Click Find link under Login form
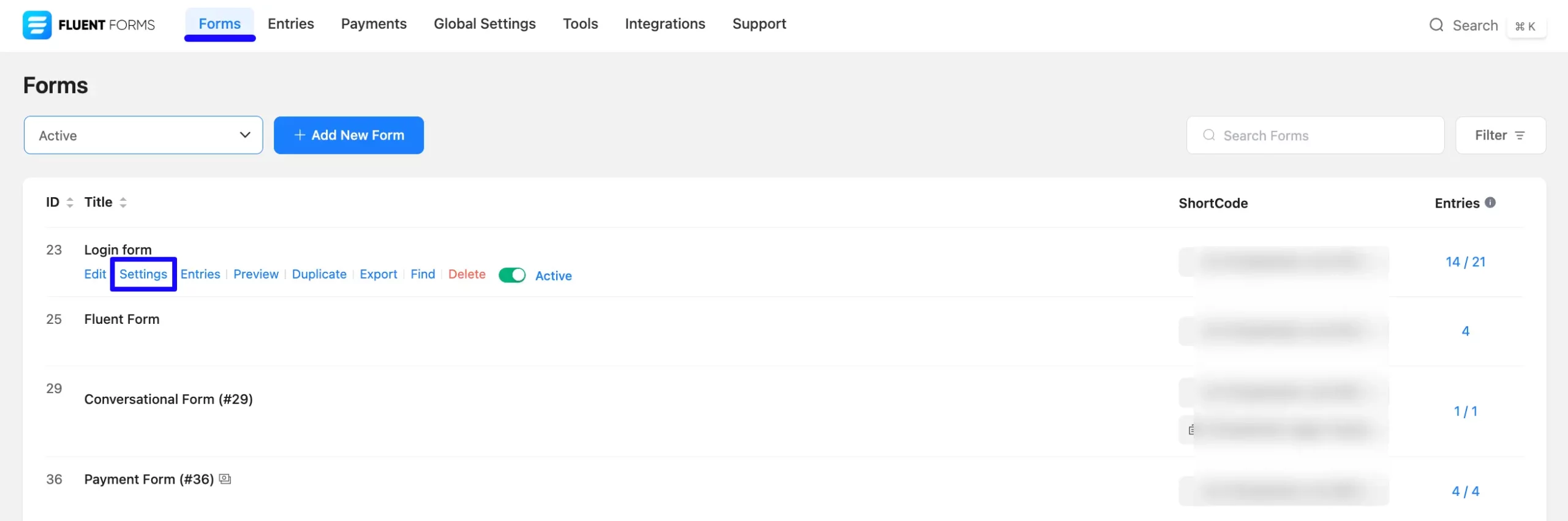Image resolution: width=1568 pixels, height=521 pixels. click(x=423, y=274)
